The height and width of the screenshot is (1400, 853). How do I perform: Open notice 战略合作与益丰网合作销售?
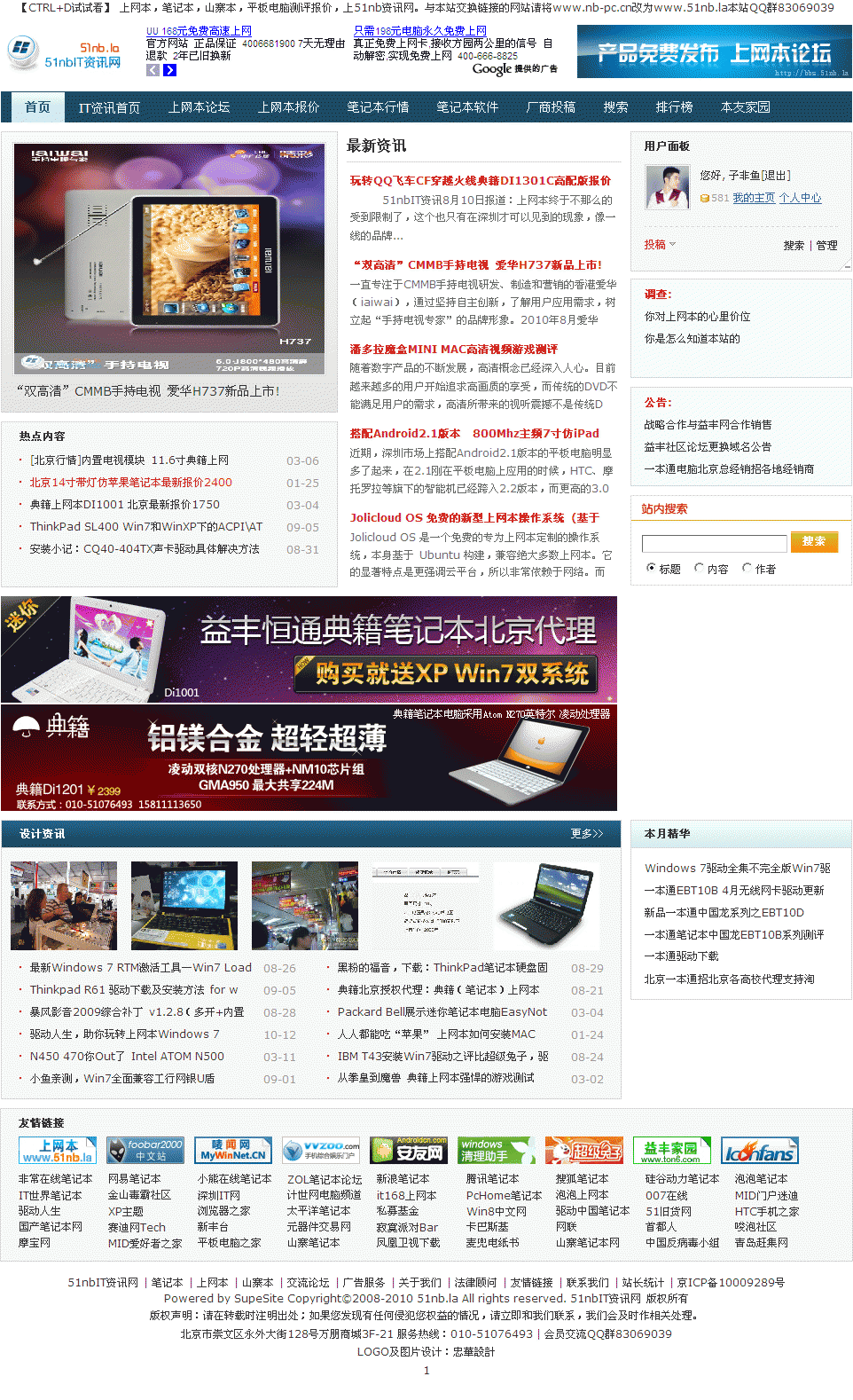[x=708, y=425]
